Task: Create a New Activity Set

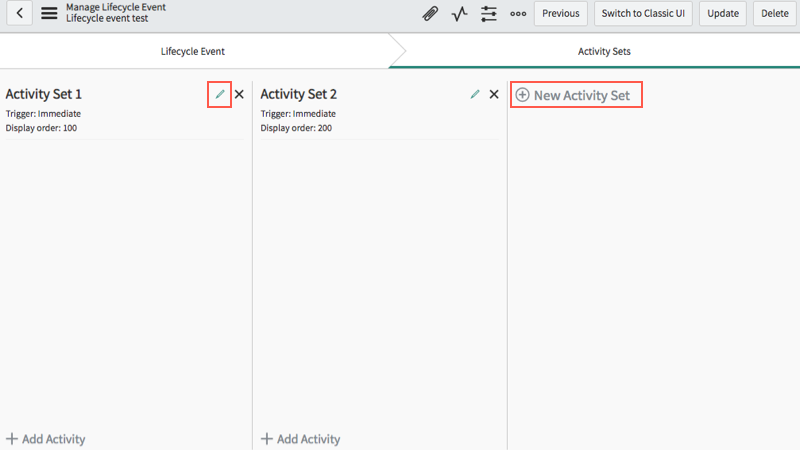Action: click(572, 95)
